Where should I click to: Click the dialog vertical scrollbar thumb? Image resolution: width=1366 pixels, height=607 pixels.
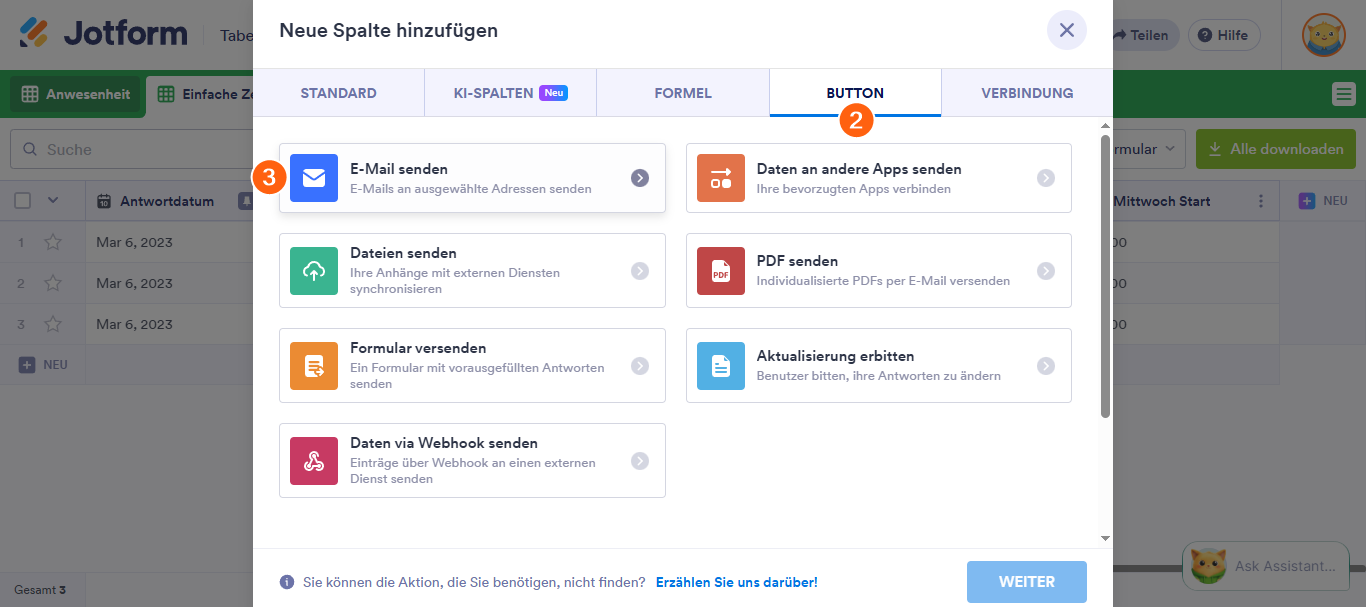(x=1105, y=276)
